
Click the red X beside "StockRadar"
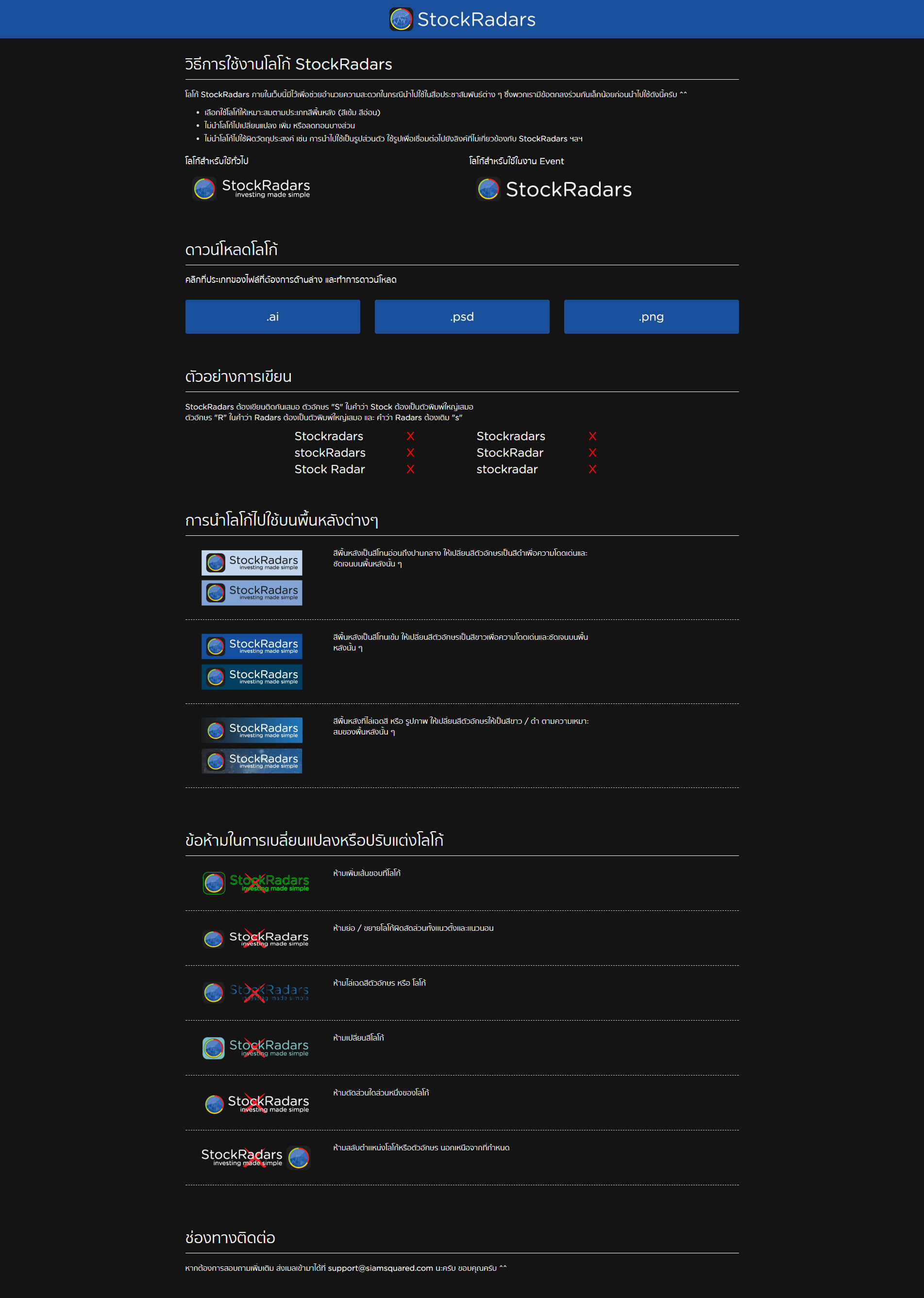pyautogui.click(x=592, y=453)
